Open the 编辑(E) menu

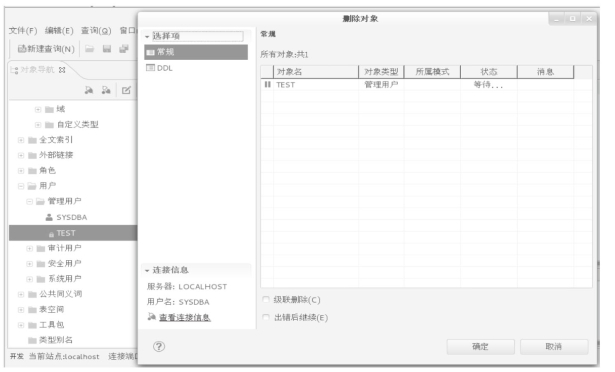(59, 31)
